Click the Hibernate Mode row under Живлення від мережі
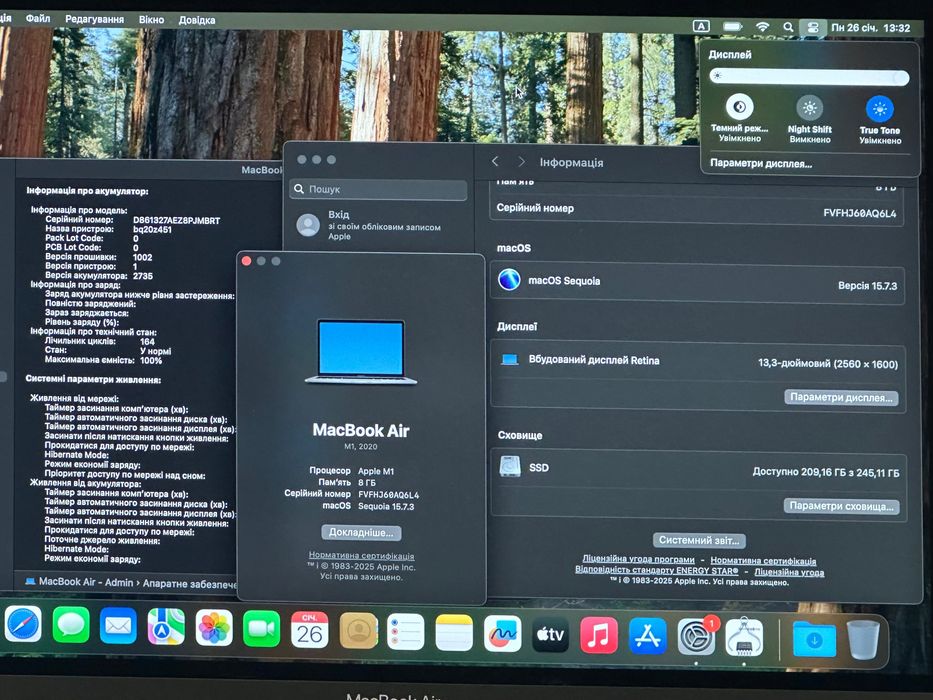The height and width of the screenshot is (700, 933). [76, 455]
